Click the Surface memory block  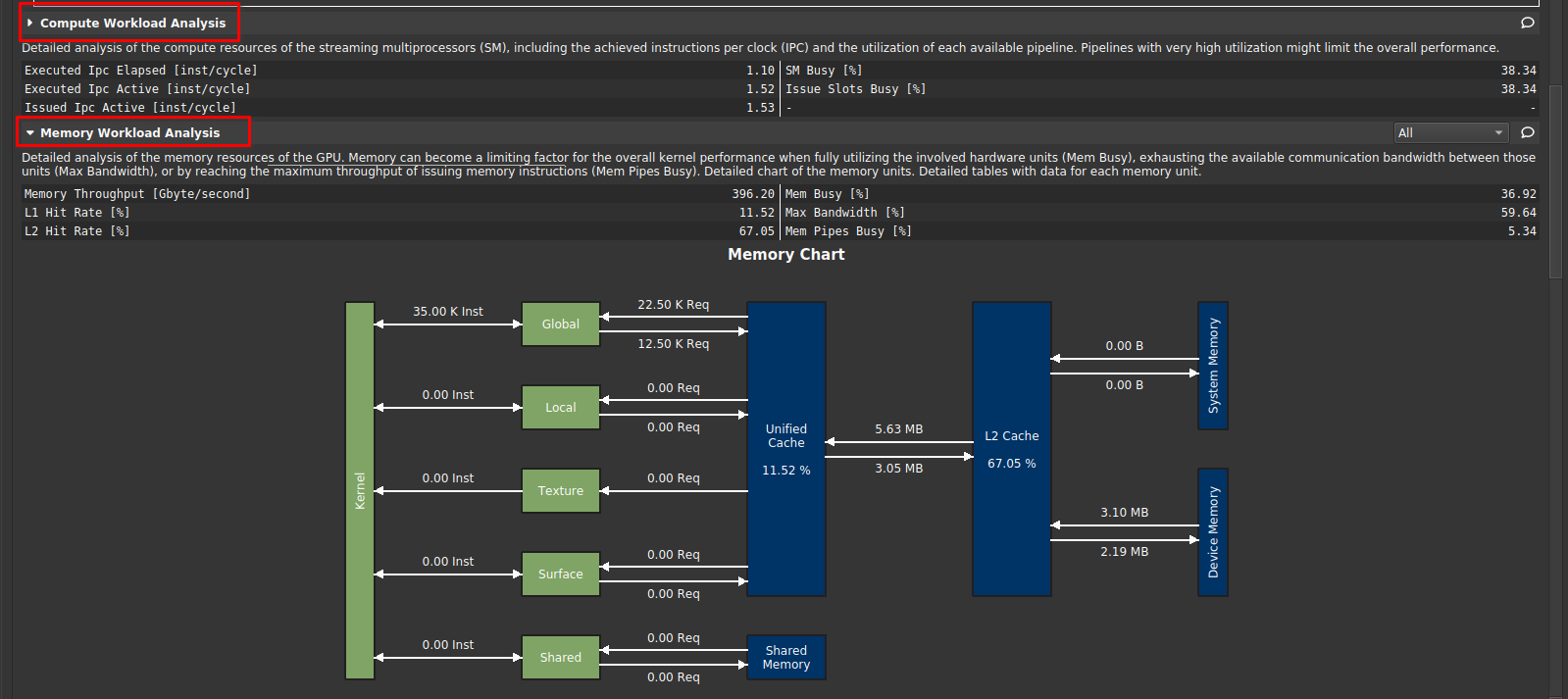560,574
